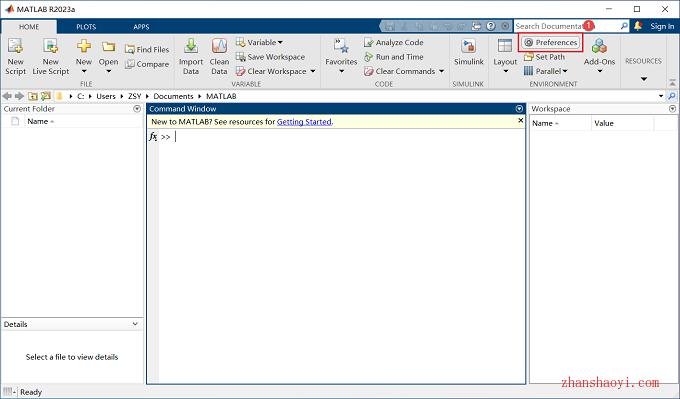Click the Search Documentation field
The height and width of the screenshot is (399, 680).
[x=567, y=26]
